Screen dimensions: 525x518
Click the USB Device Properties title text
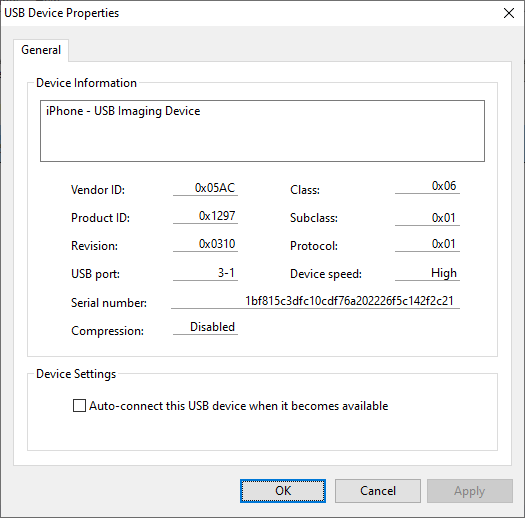click(62, 13)
